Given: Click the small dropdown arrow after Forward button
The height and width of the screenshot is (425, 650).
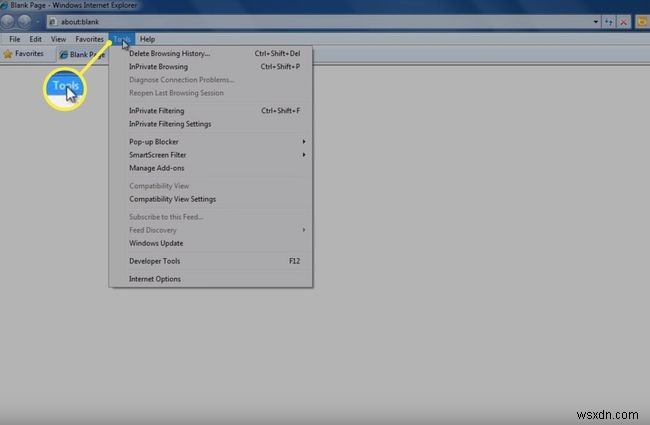Looking at the screenshot, I should coord(37,22).
